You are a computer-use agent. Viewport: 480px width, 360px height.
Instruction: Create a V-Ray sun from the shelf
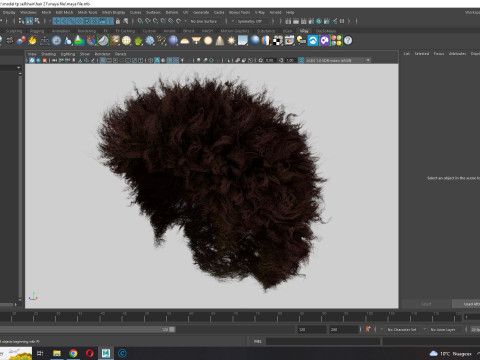pyautogui.click(x=231, y=41)
